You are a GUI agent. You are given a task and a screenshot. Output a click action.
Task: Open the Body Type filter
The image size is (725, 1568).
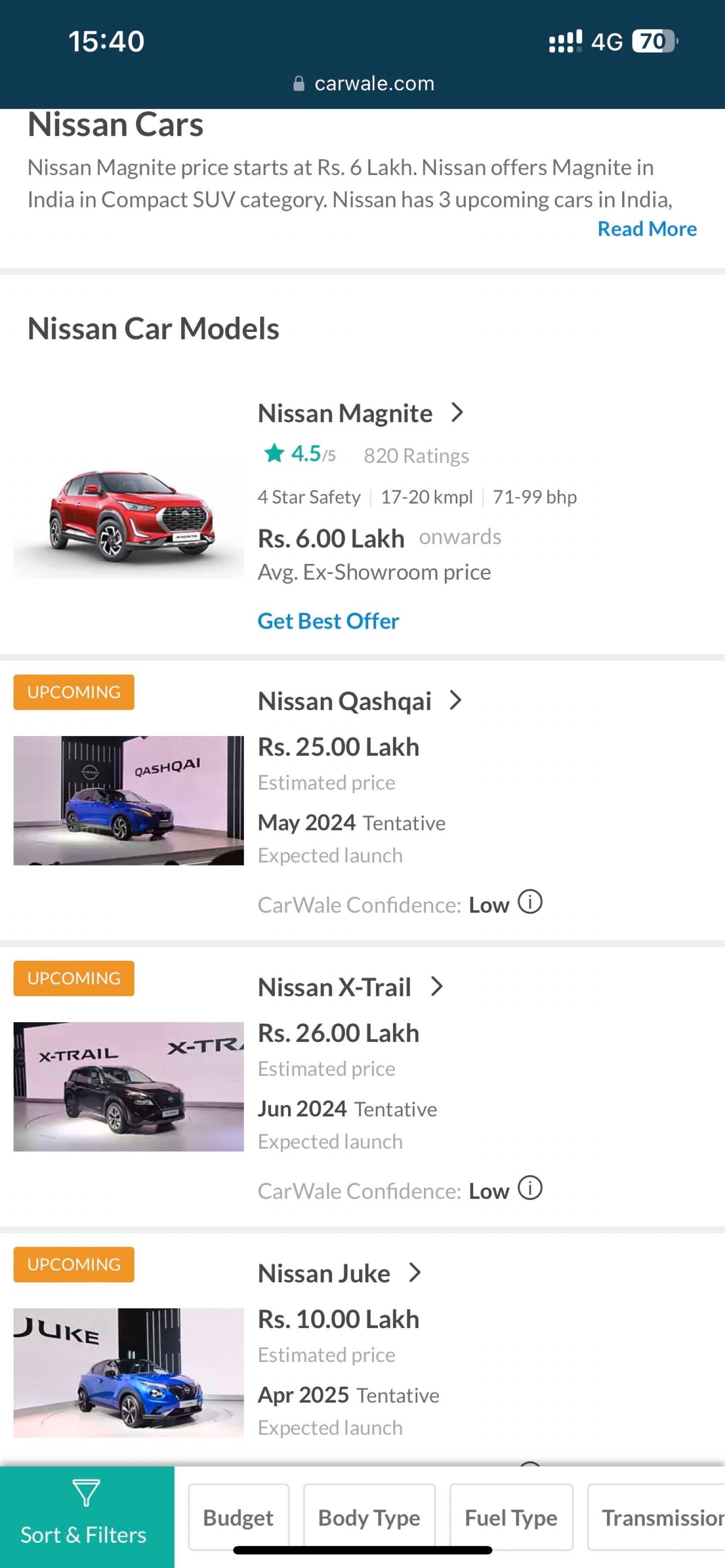[369, 1517]
